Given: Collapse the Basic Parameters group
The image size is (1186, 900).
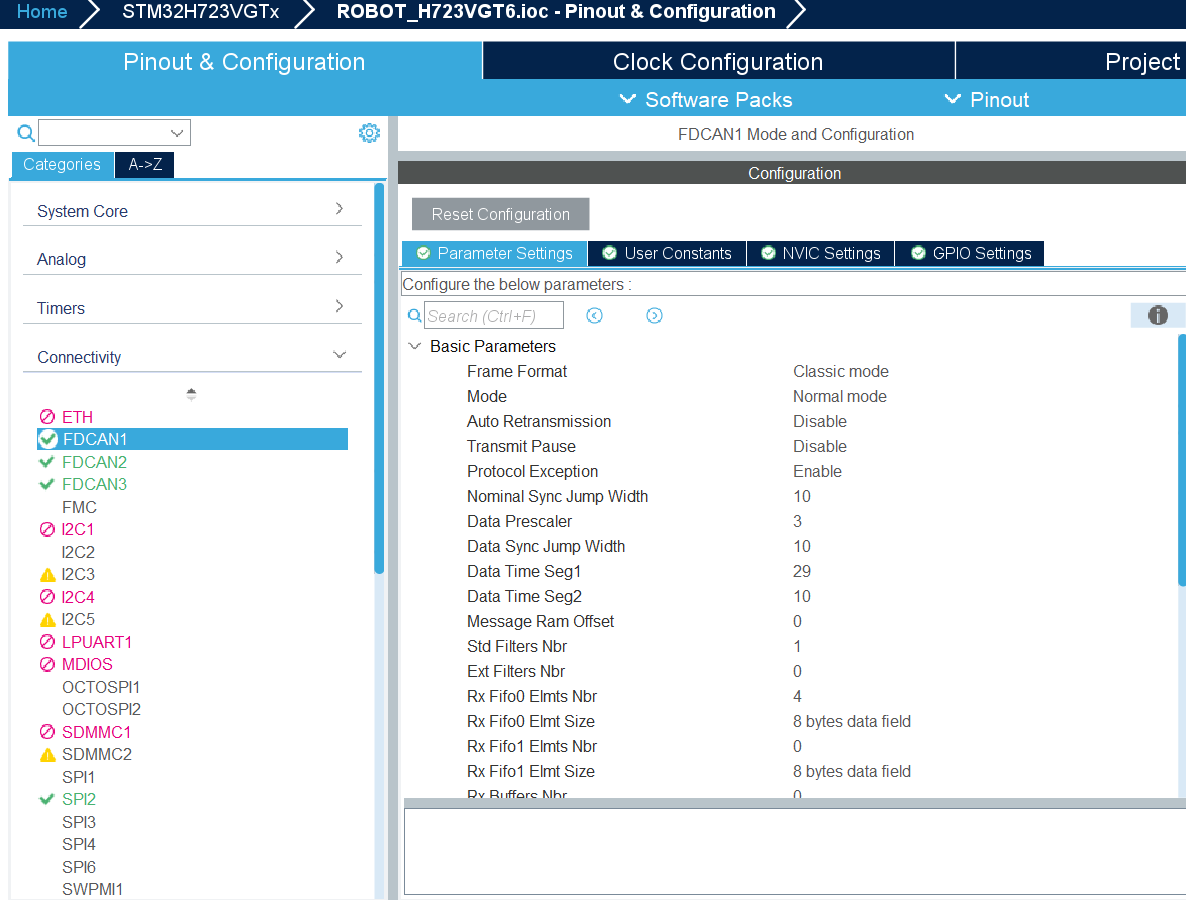Looking at the screenshot, I should click(x=414, y=346).
